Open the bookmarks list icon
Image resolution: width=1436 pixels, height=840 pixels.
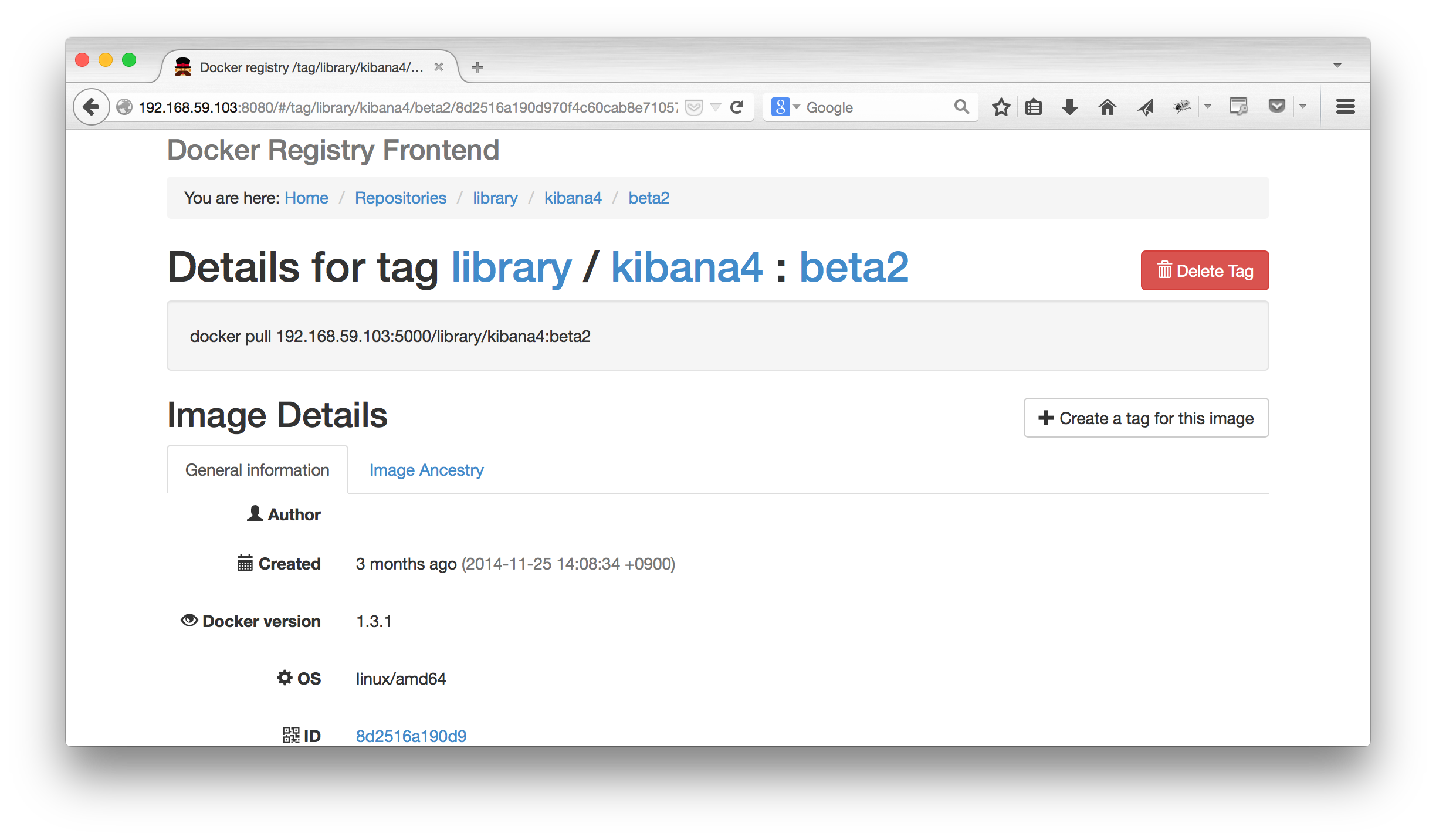(1034, 107)
